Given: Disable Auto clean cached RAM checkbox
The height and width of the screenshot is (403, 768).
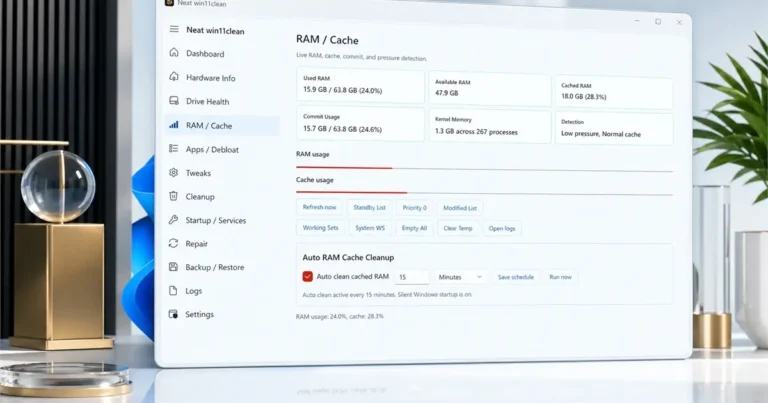Looking at the screenshot, I should [307, 277].
